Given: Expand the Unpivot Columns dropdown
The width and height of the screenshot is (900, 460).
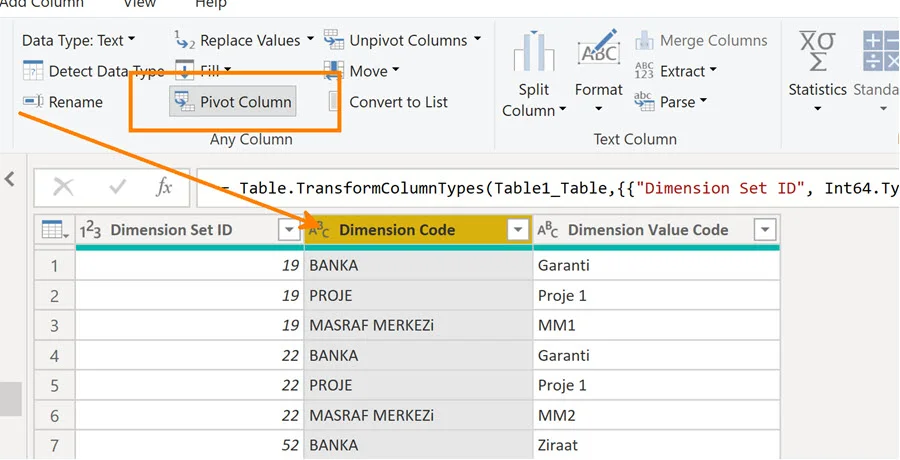Looking at the screenshot, I should 477,40.
